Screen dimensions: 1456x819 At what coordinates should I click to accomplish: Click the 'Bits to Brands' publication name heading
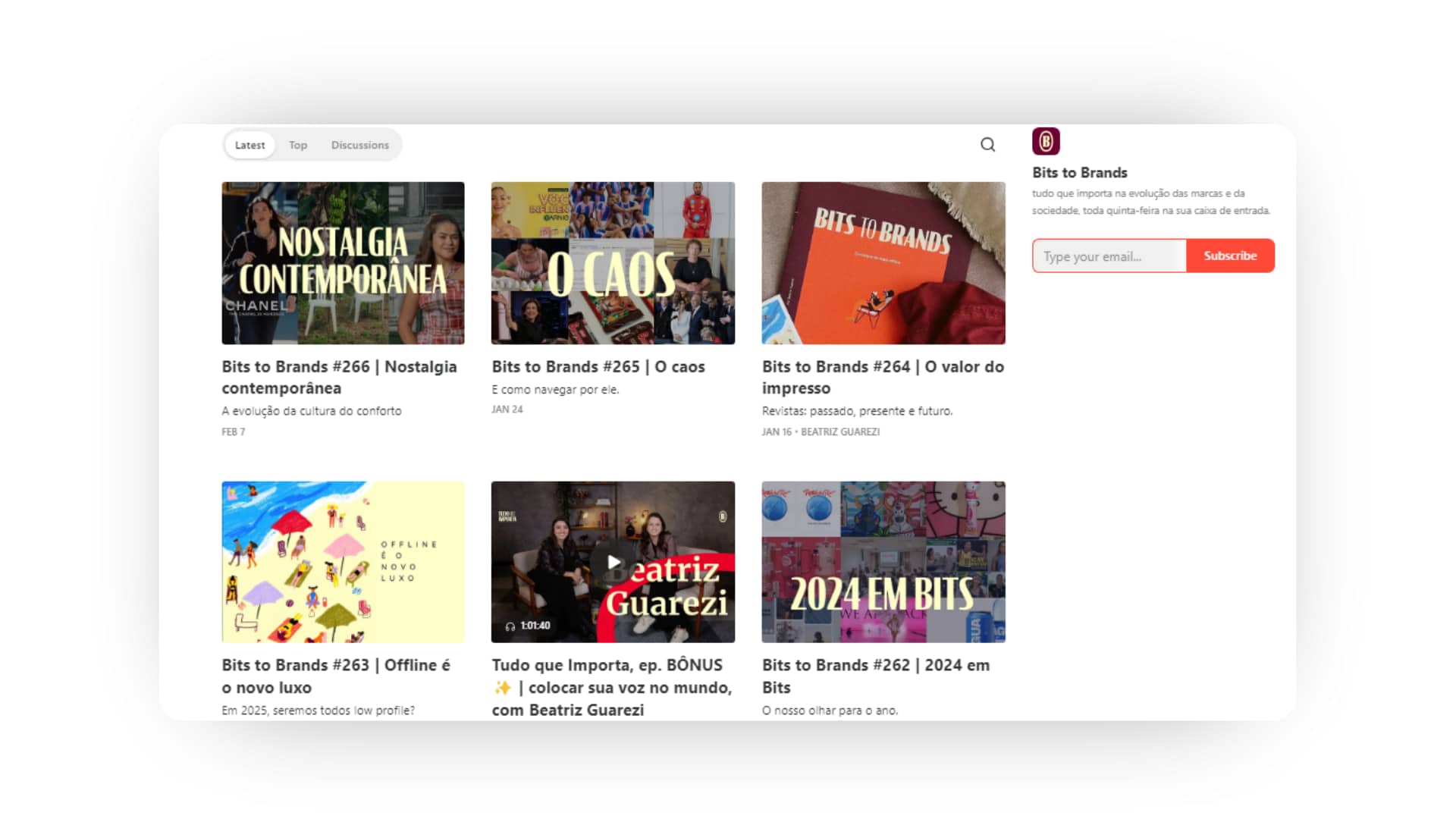pyautogui.click(x=1079, y=172)
